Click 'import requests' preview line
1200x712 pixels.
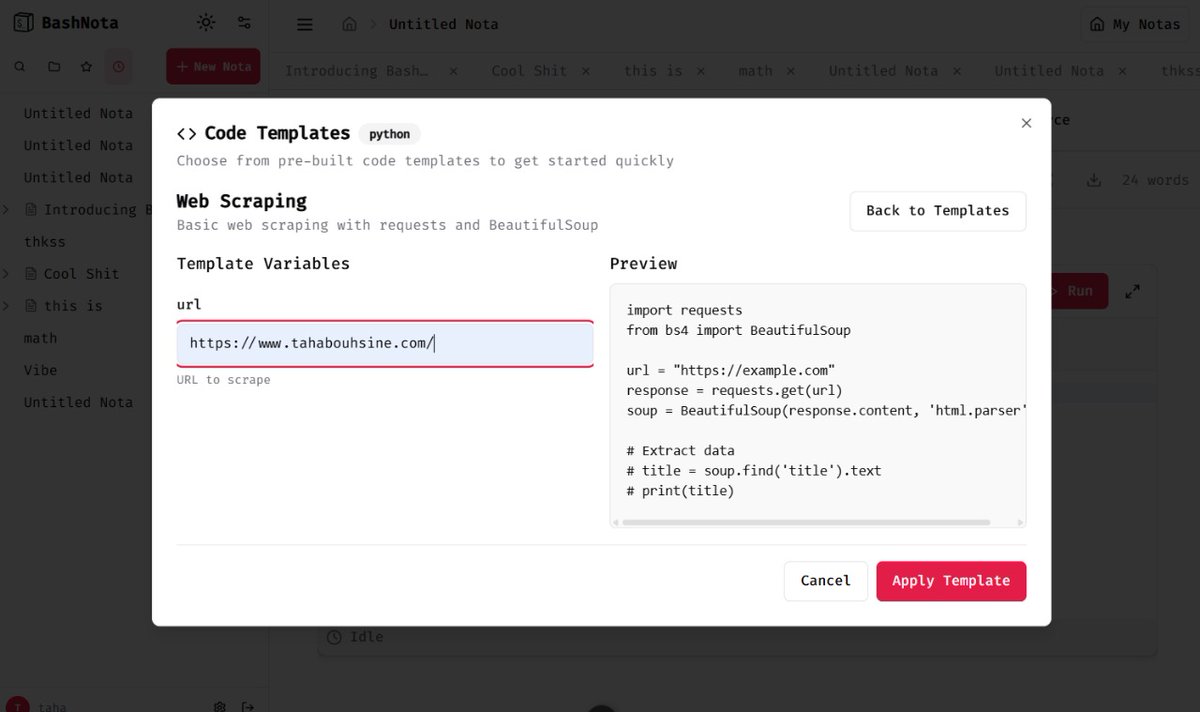[x=685, y=310]
